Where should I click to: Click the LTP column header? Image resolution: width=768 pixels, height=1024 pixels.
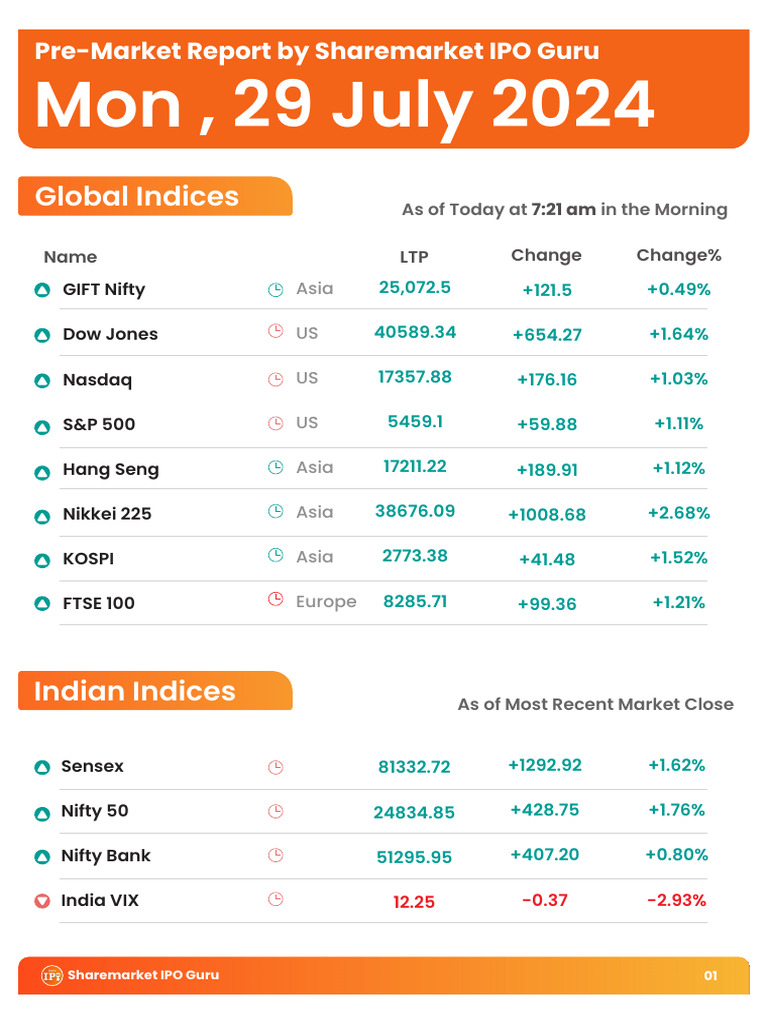414,257
